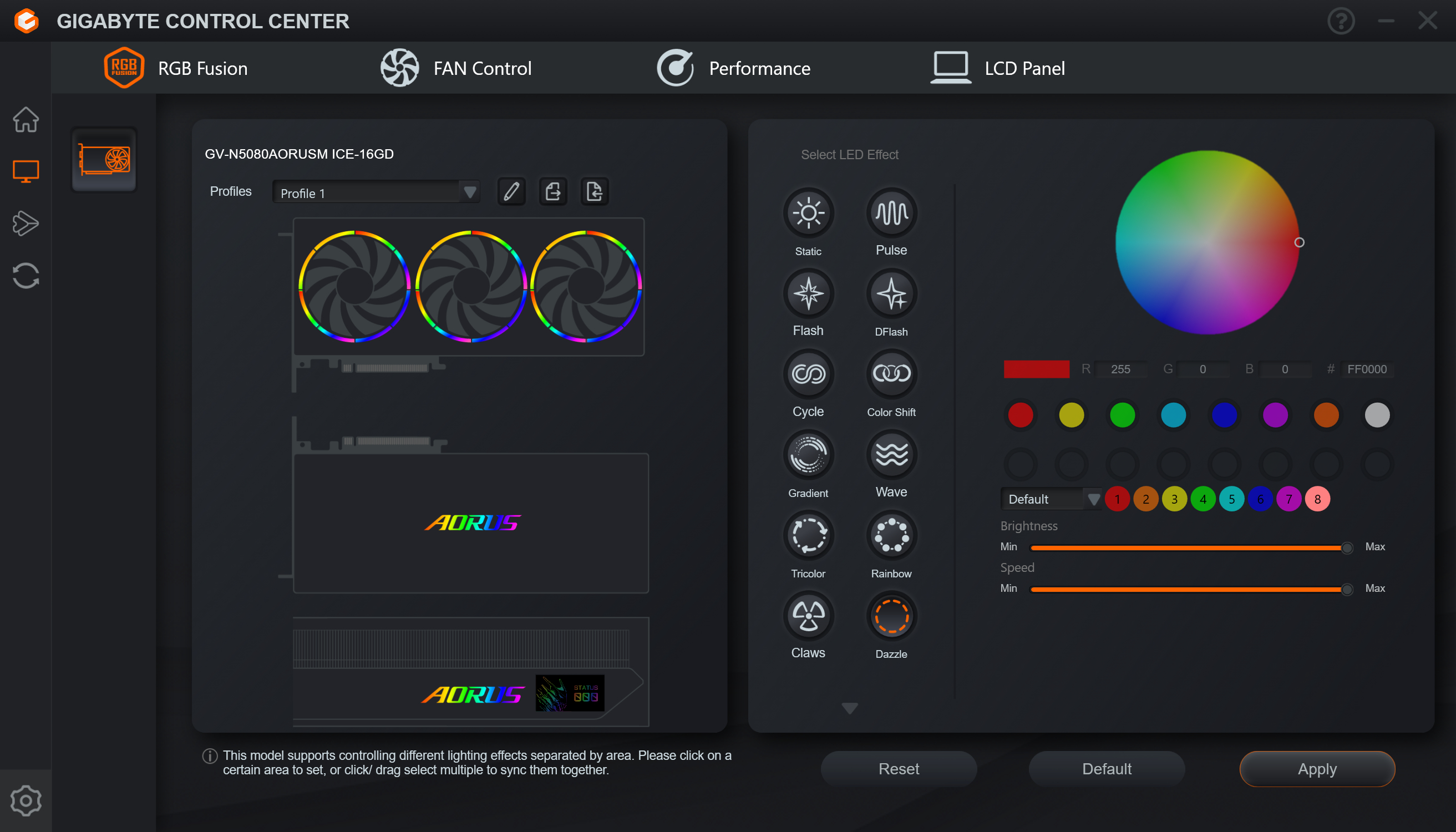Pick the green color swatch
Image resolution: width=1456 pixels, height=832 pixels.
[x=1122, y=415]
